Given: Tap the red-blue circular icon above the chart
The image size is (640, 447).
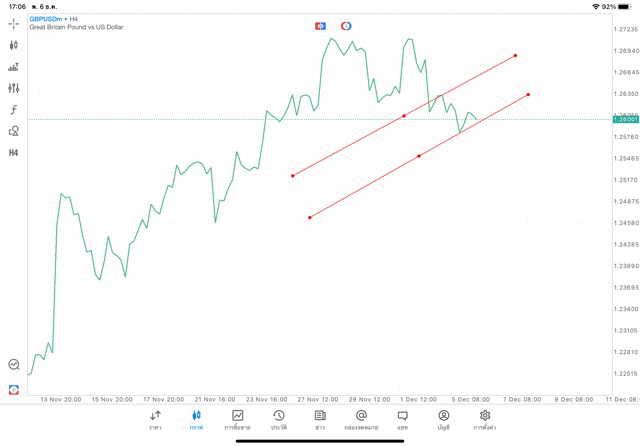Looking at the screenshot, I should (346, 26).
